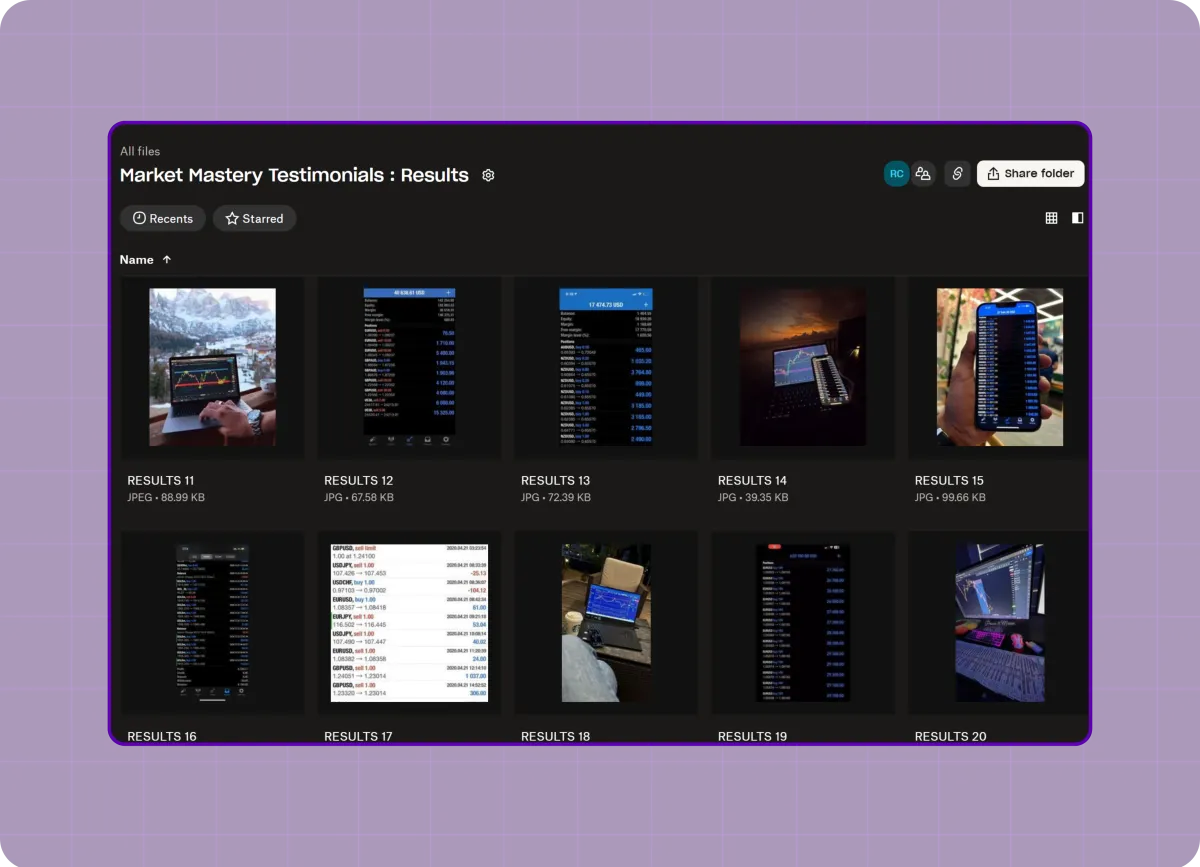This screenshot has height=867, width=1200.
Task: Open the RESULTS 14 thumbnail
Action: 802,367
